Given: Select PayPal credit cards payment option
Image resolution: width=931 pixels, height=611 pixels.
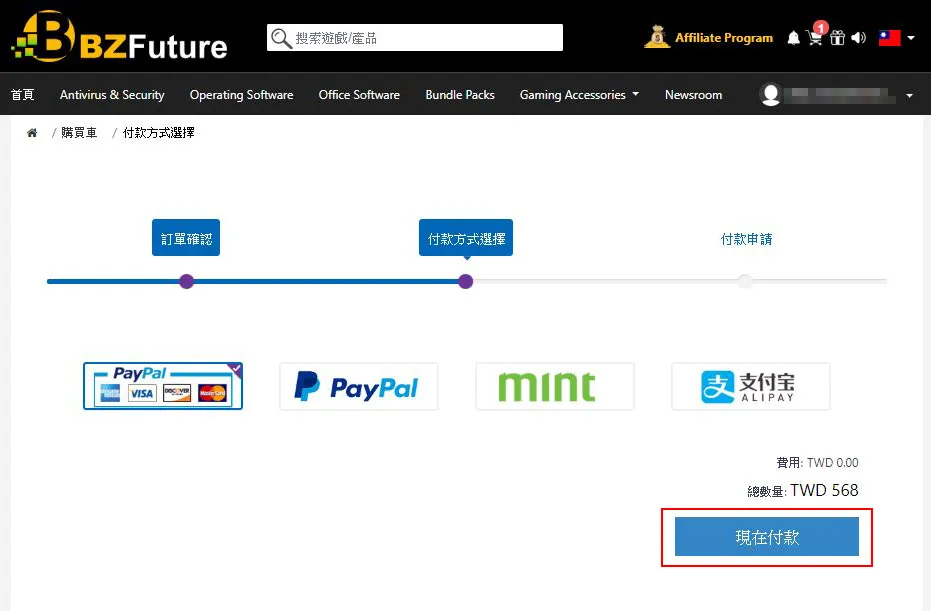Looking at the screenshot, I should pos(163,386).
